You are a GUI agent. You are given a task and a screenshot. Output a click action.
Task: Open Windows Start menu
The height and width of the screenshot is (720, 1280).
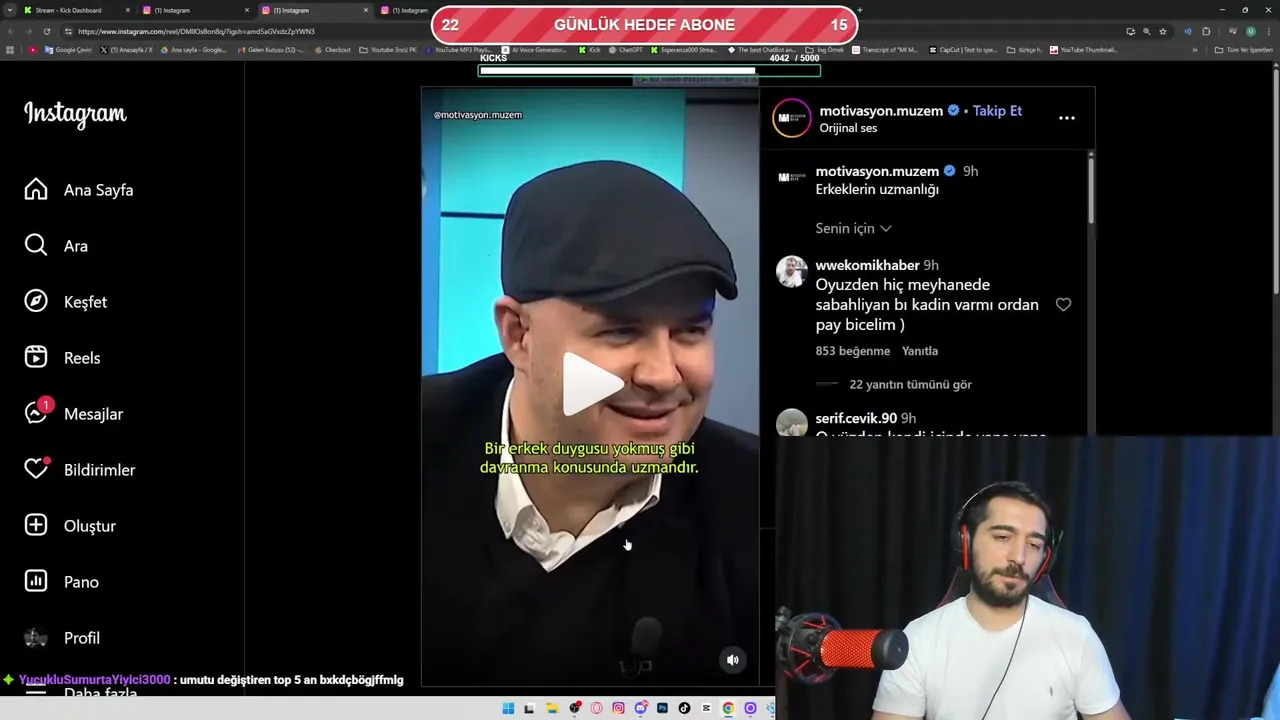[508, 708]
